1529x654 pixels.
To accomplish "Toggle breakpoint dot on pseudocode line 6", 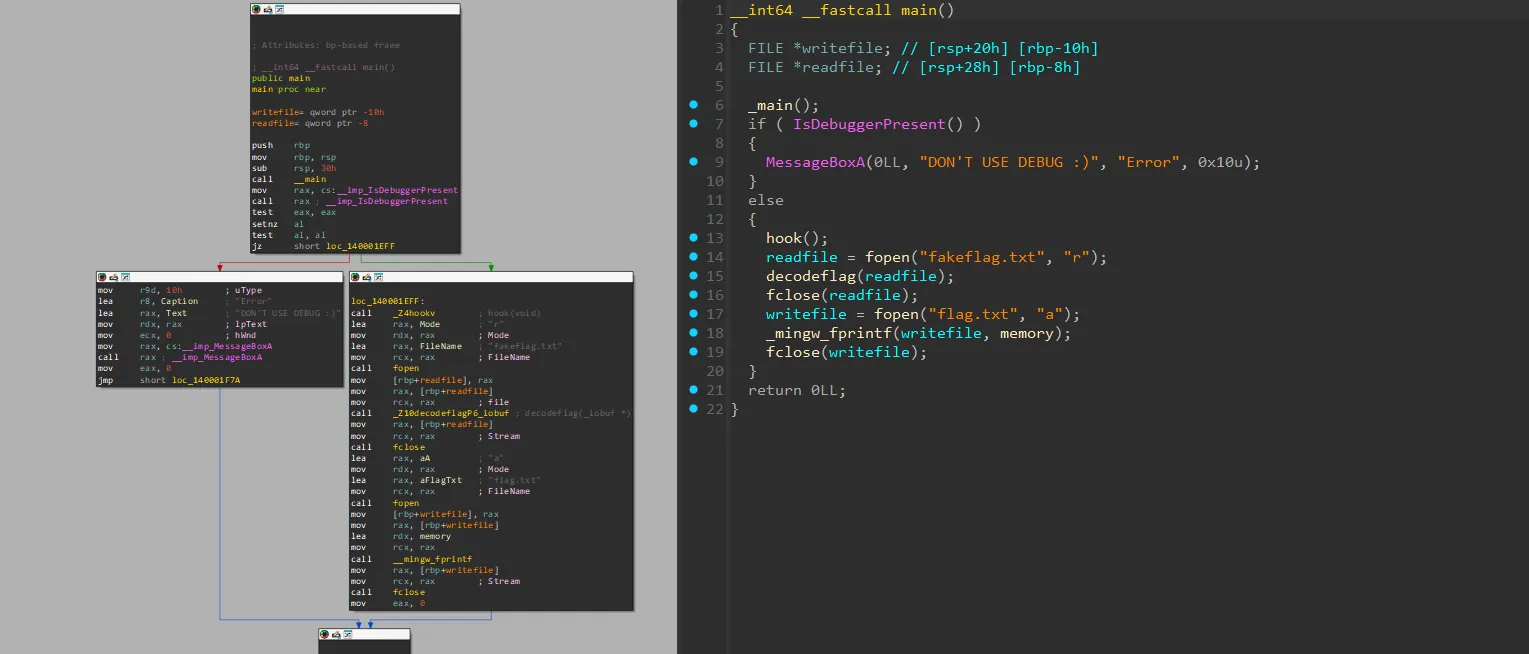I will point(692,105).
